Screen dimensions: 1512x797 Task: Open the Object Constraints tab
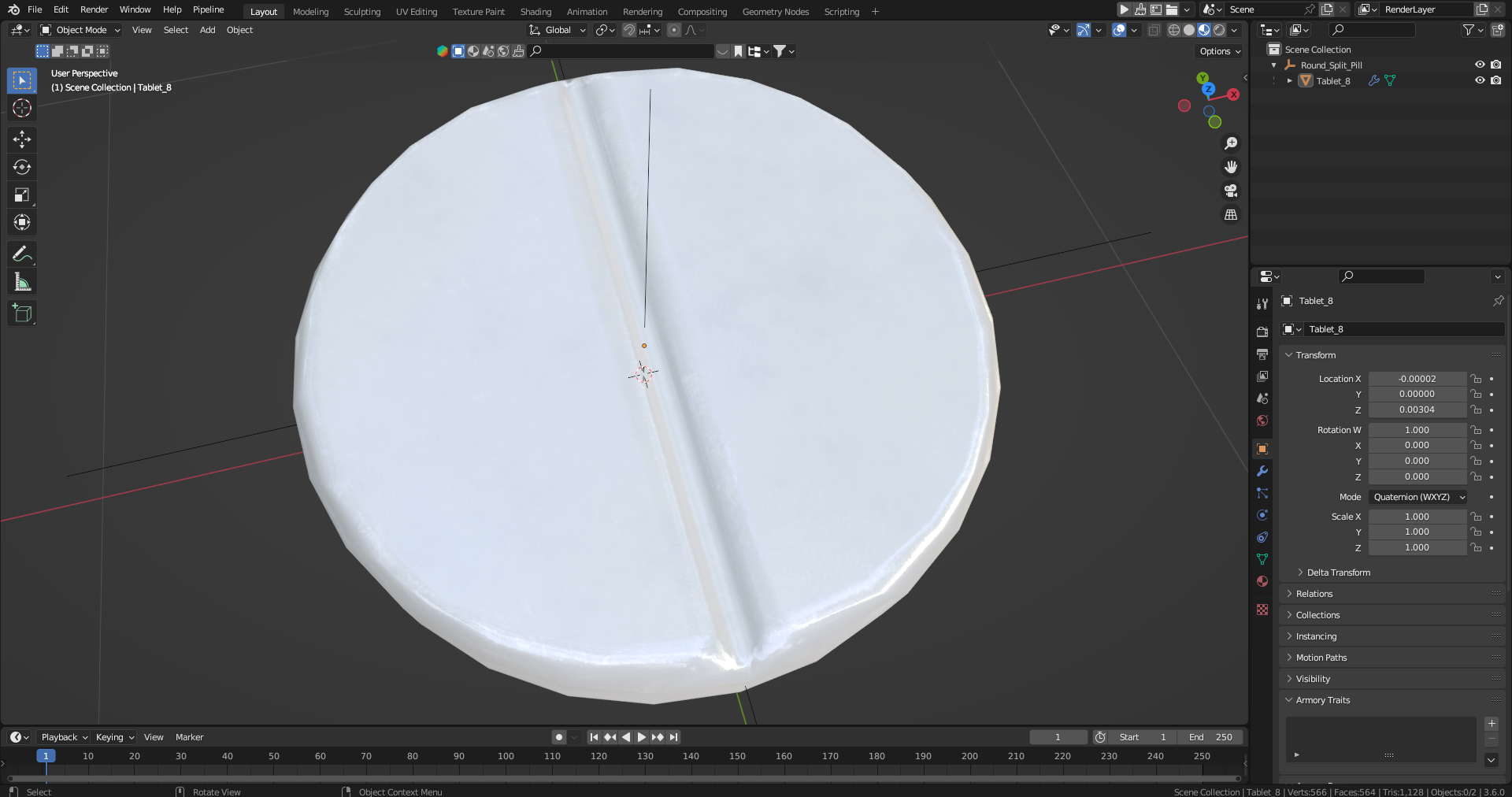pyautogui.click(x=1262, y=537)
